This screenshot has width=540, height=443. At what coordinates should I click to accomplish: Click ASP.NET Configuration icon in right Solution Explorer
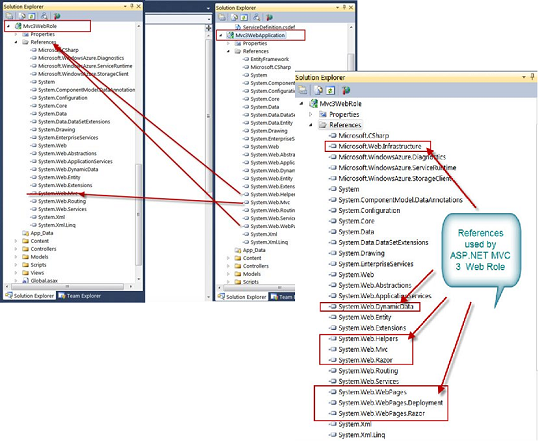346,90
